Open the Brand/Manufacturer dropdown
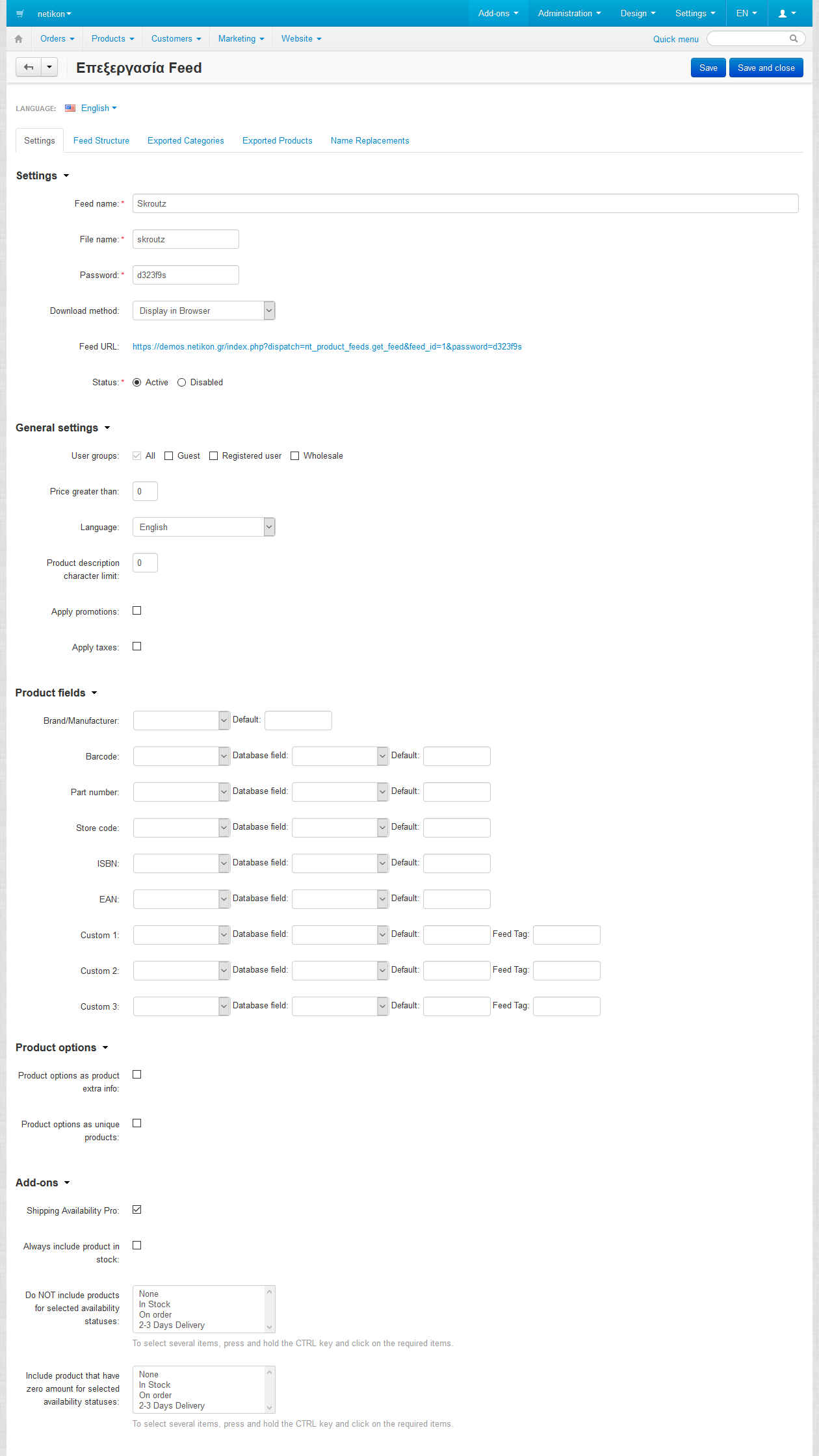819x1456 pixels. tap(181, 721)
